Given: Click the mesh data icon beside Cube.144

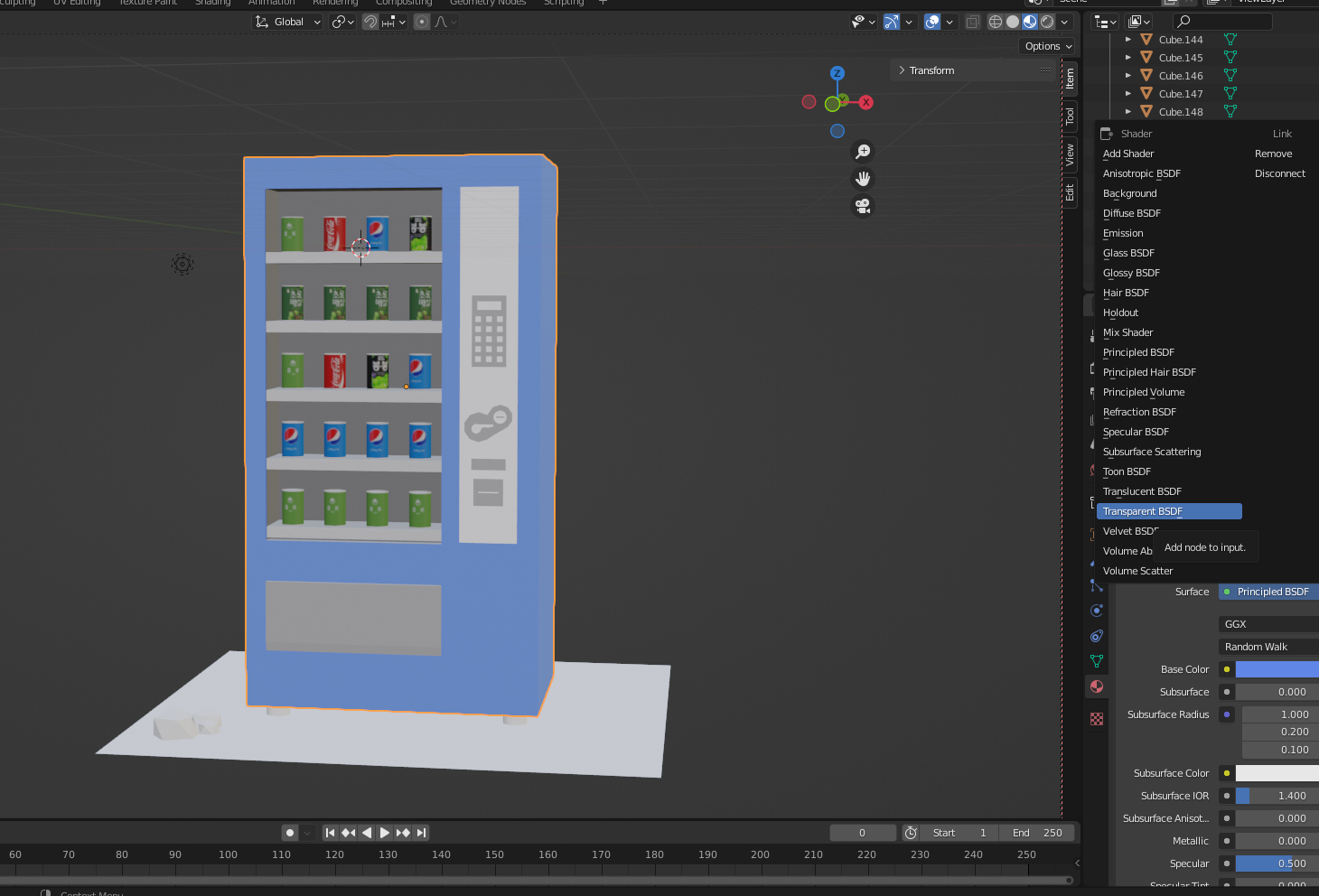Looking at the screenshot, I should pos(1230,40).
